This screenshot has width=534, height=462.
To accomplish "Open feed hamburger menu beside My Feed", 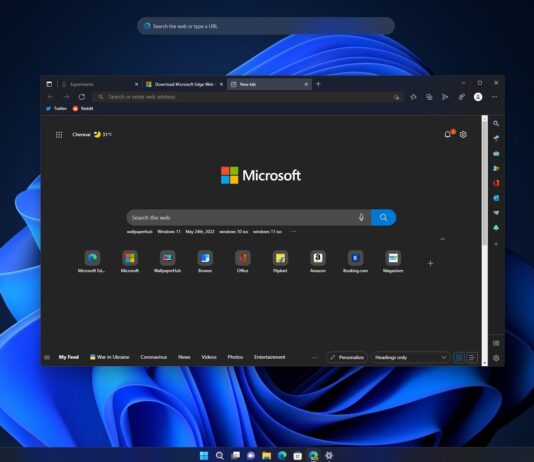I will pyautogui.click(x=47, y=357).
